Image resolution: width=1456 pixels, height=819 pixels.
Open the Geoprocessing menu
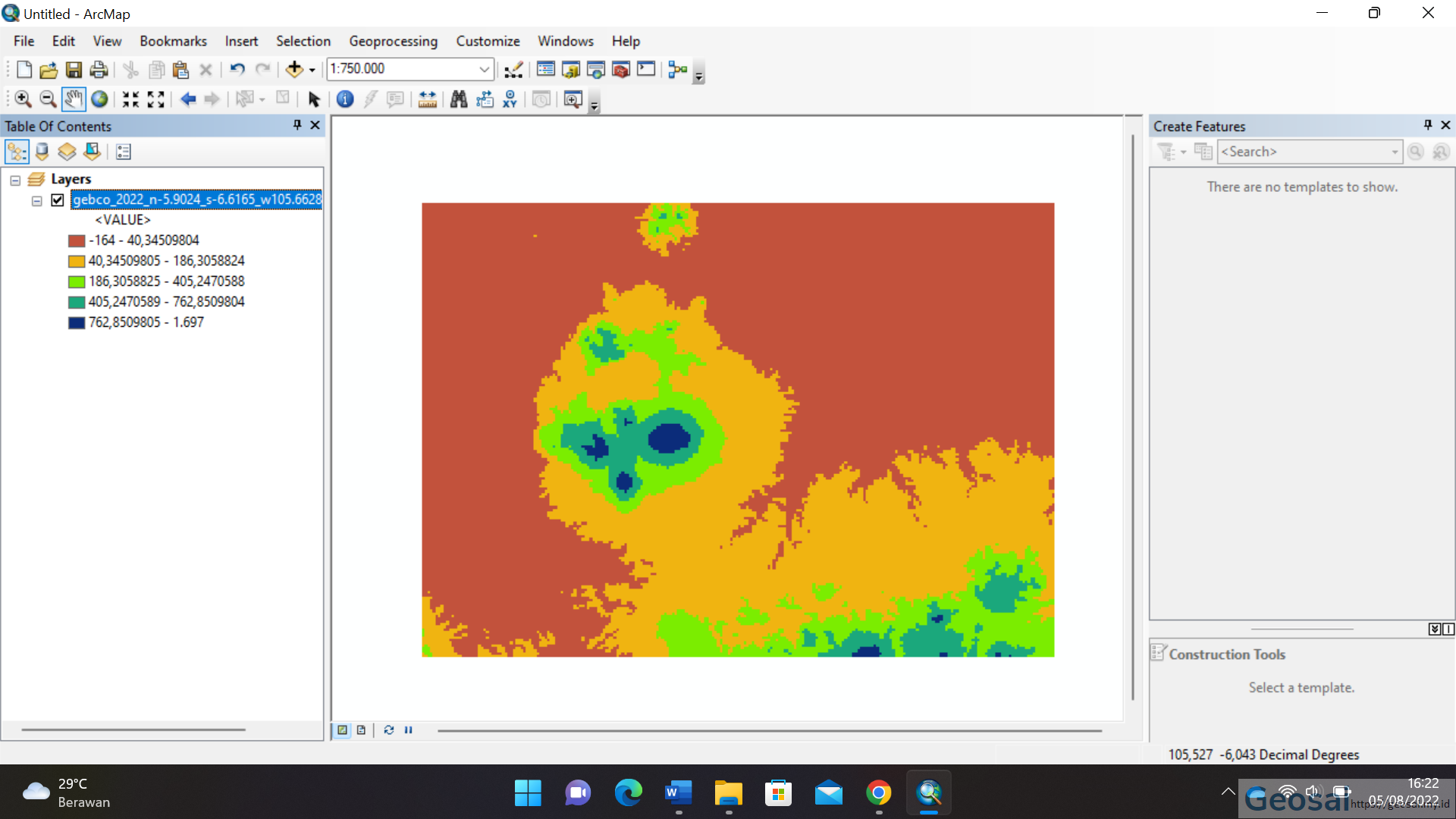[394, 41]
